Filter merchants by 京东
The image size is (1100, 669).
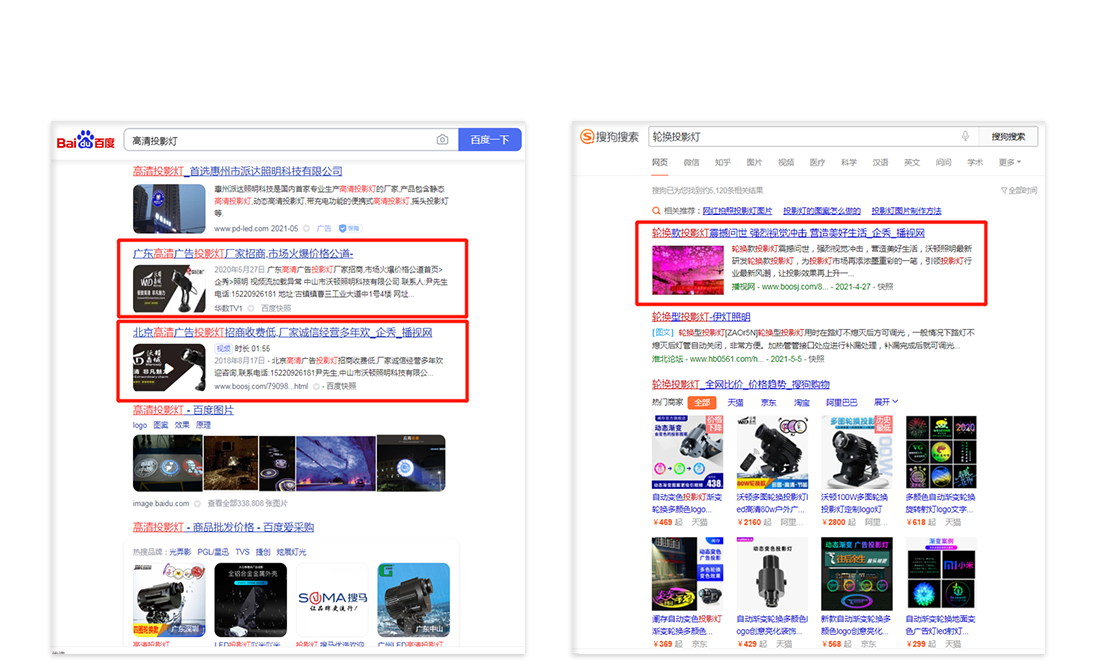(768, 403)
